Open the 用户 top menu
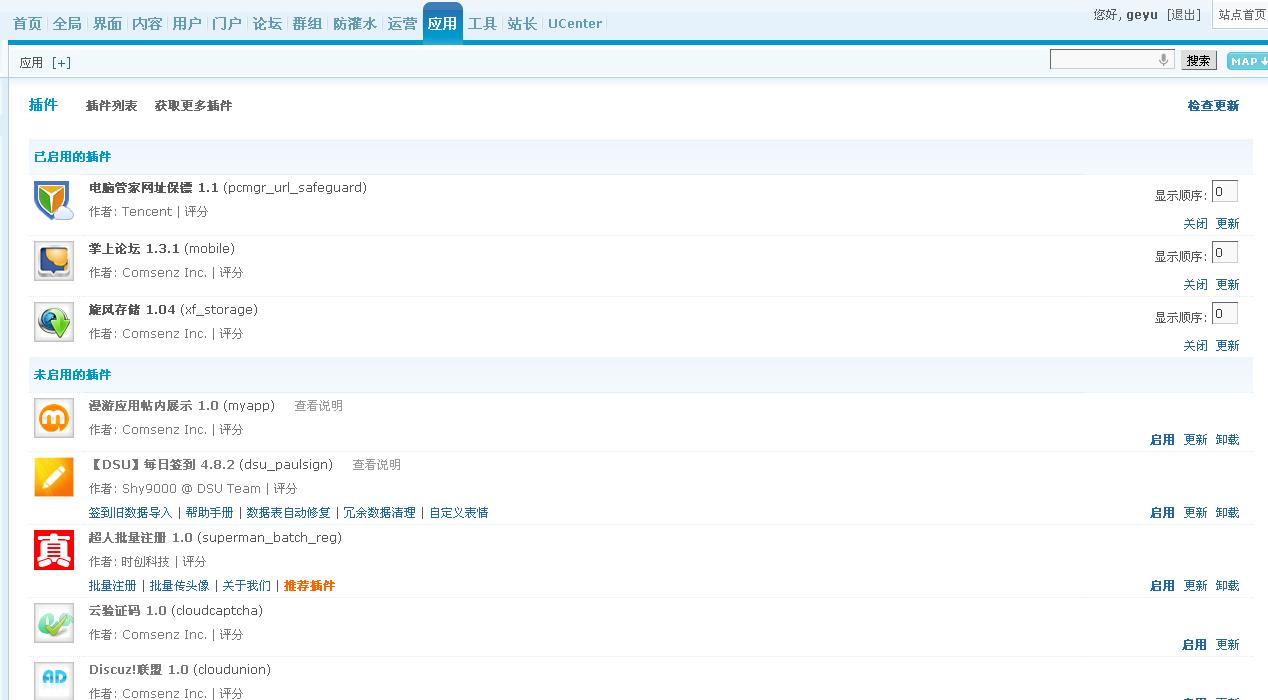The width and height of the screenshot is (1268, 700). [187, 23]
